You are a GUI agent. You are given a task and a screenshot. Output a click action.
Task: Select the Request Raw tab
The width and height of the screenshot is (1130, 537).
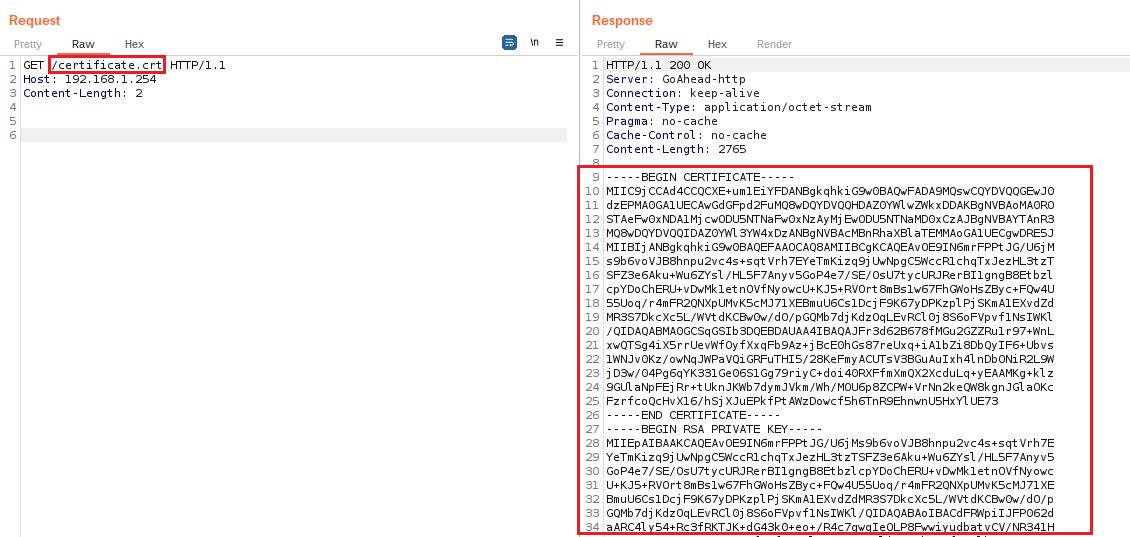pyautogui.click(x=83, y=44)
